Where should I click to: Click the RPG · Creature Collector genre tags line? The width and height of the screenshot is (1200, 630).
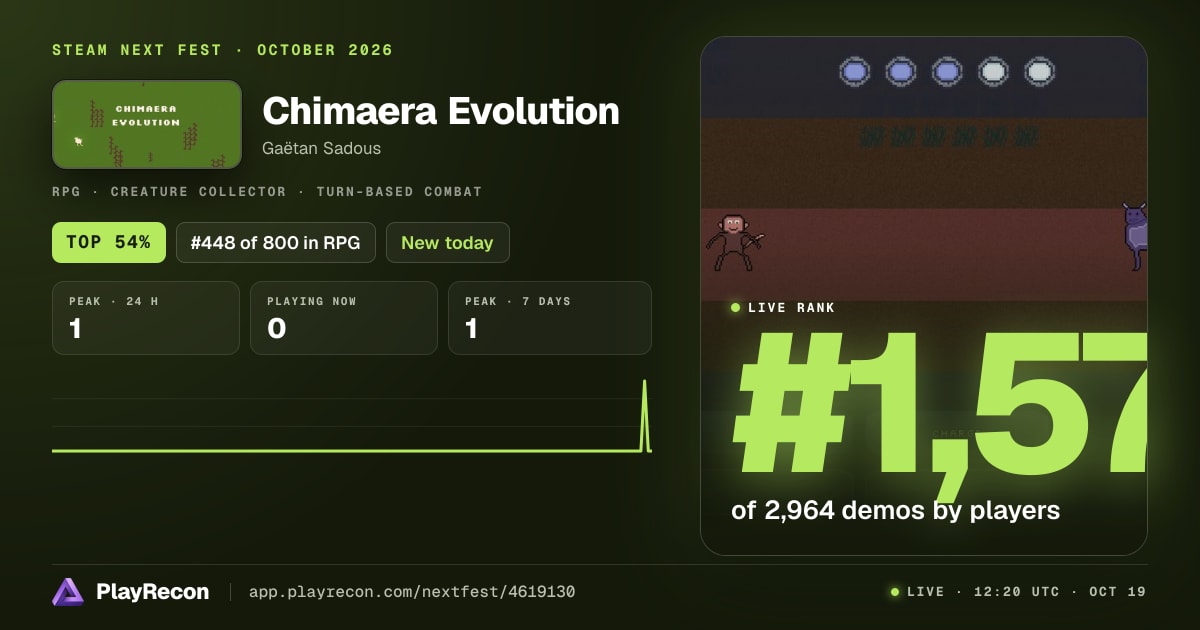(x=267, y=191)
